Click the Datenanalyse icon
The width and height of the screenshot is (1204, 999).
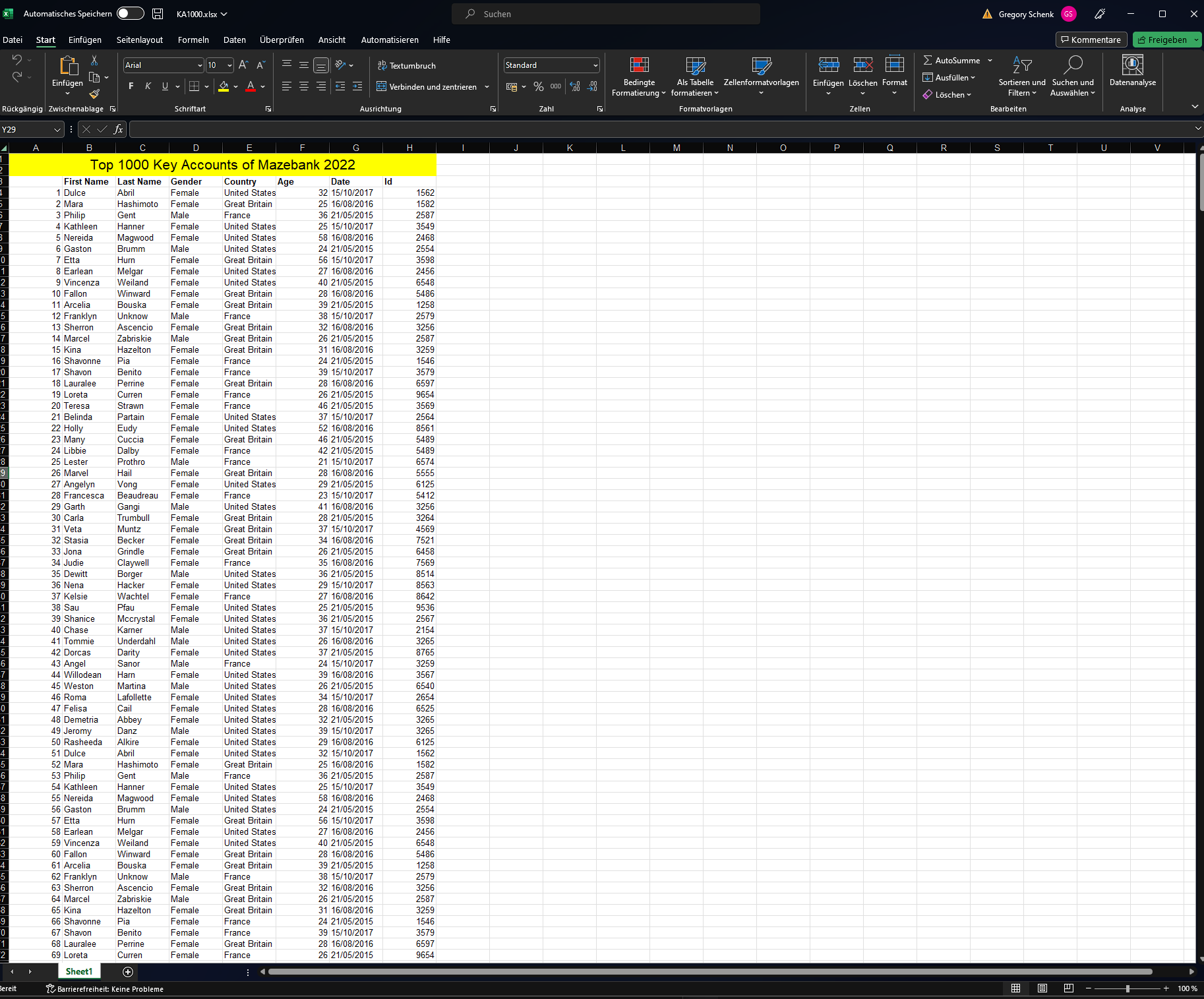[1132, 65]
